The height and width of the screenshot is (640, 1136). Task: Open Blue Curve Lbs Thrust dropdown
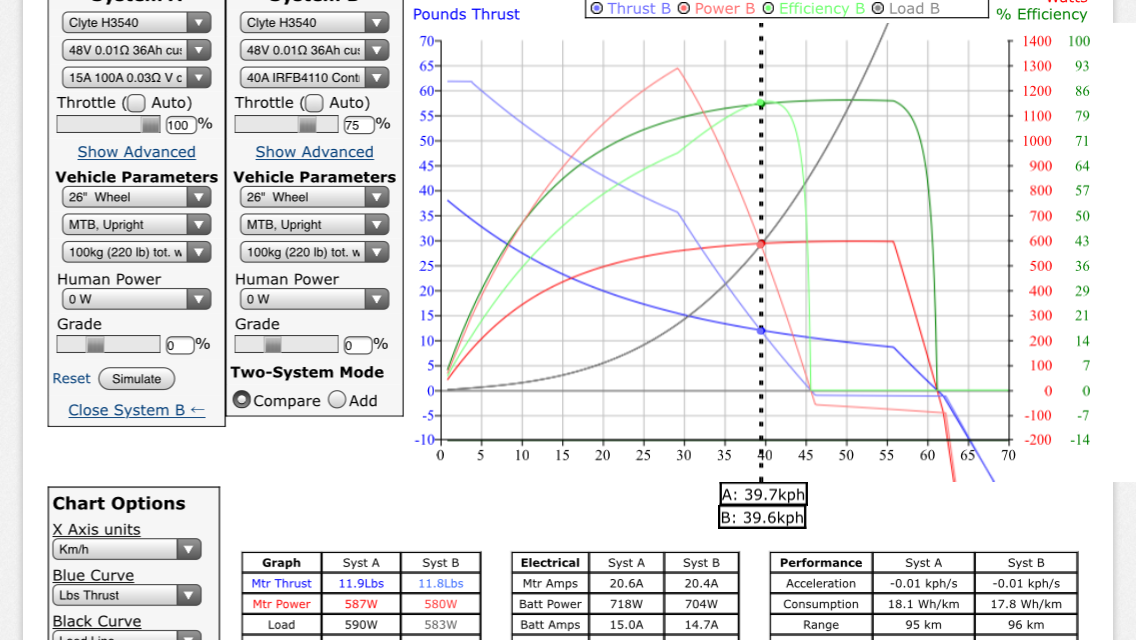coord(127,595)
